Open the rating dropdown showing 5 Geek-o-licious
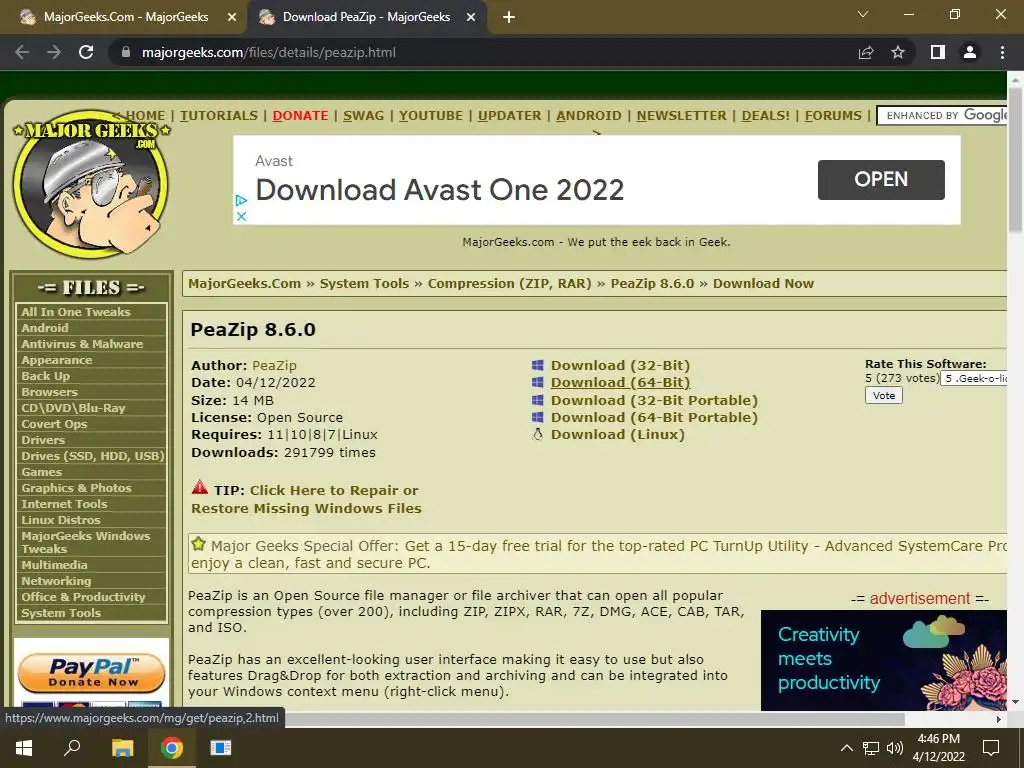The width and height of the screenshot is (1024, 768). tap(974, 378)
